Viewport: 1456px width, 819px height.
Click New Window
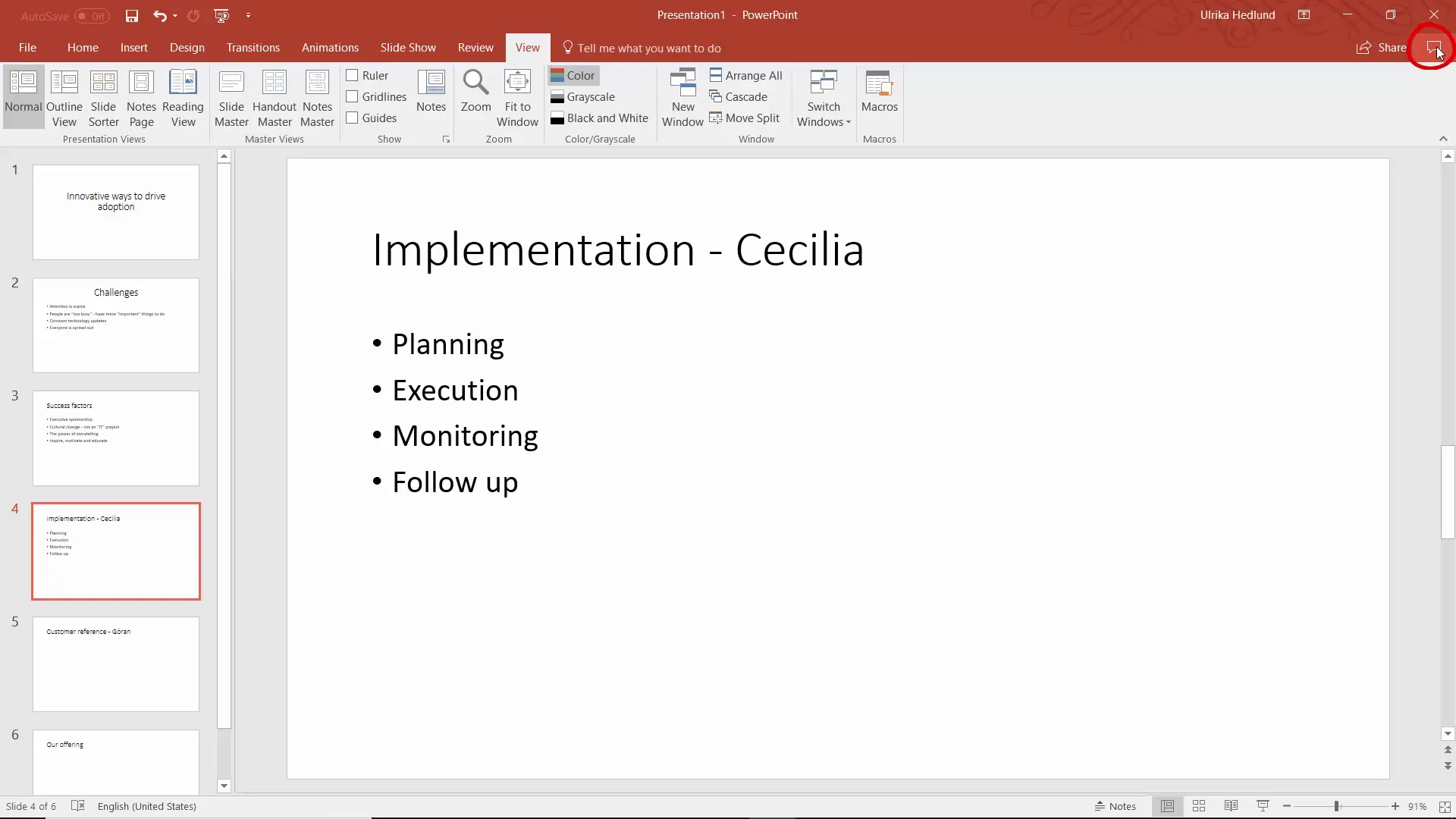[x=682, y=99]
